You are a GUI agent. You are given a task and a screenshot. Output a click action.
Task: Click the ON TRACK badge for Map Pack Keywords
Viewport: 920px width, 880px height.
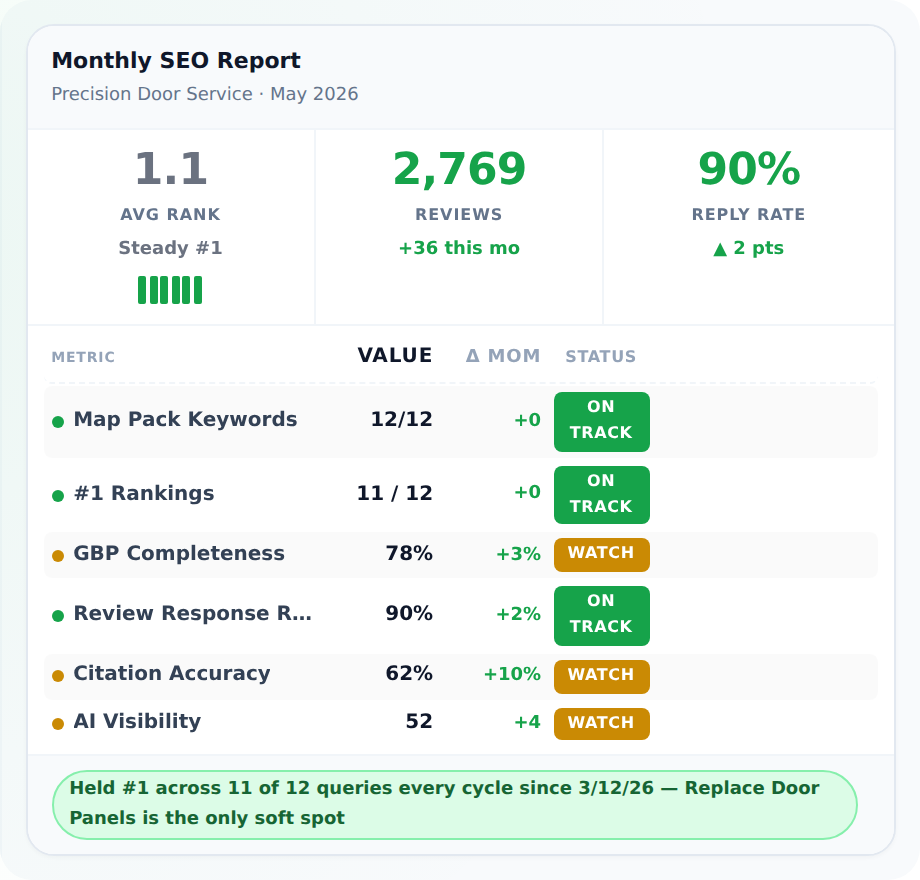(x=602, y=422)
